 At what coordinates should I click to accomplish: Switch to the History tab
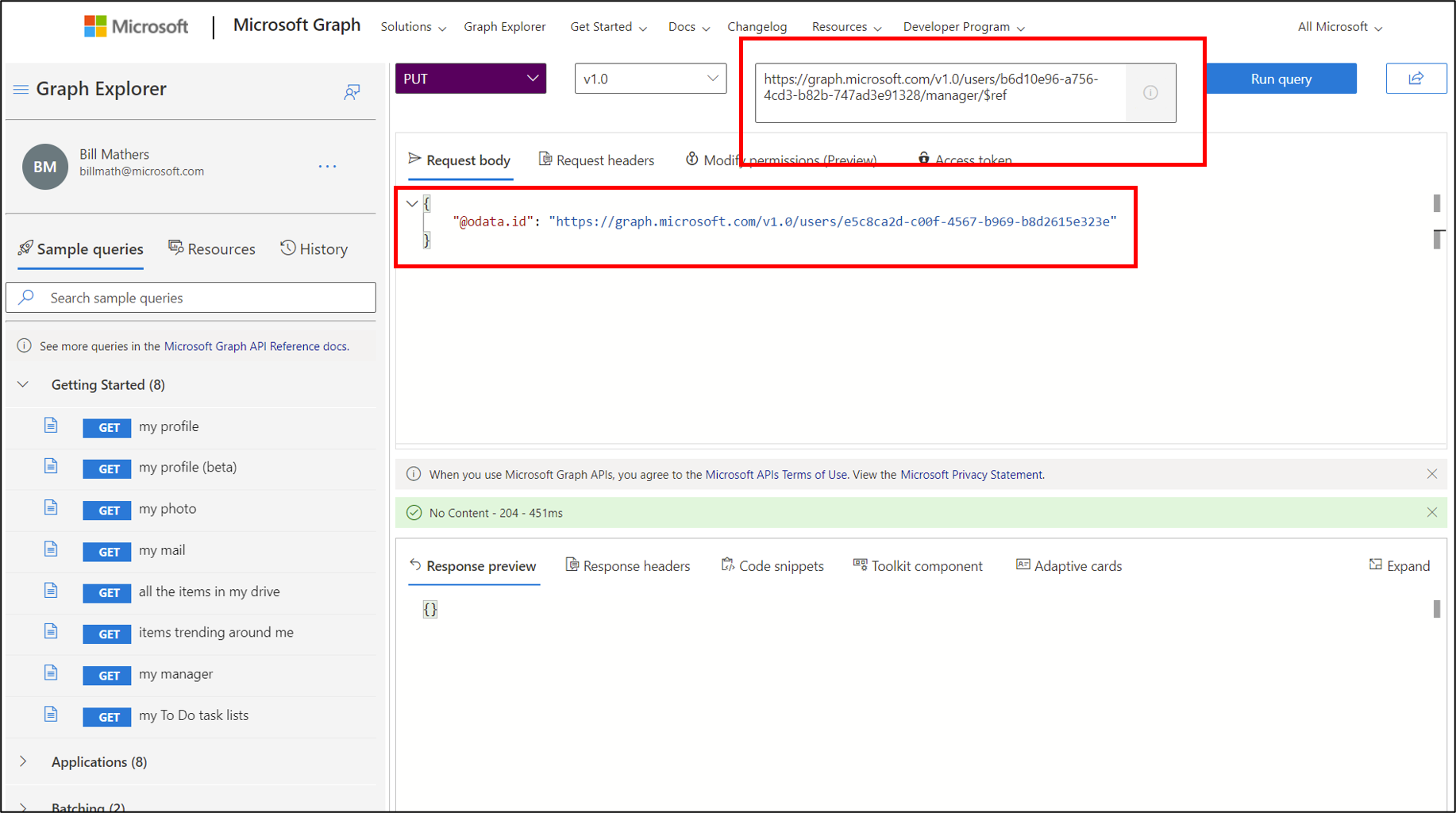pos(314,249)
